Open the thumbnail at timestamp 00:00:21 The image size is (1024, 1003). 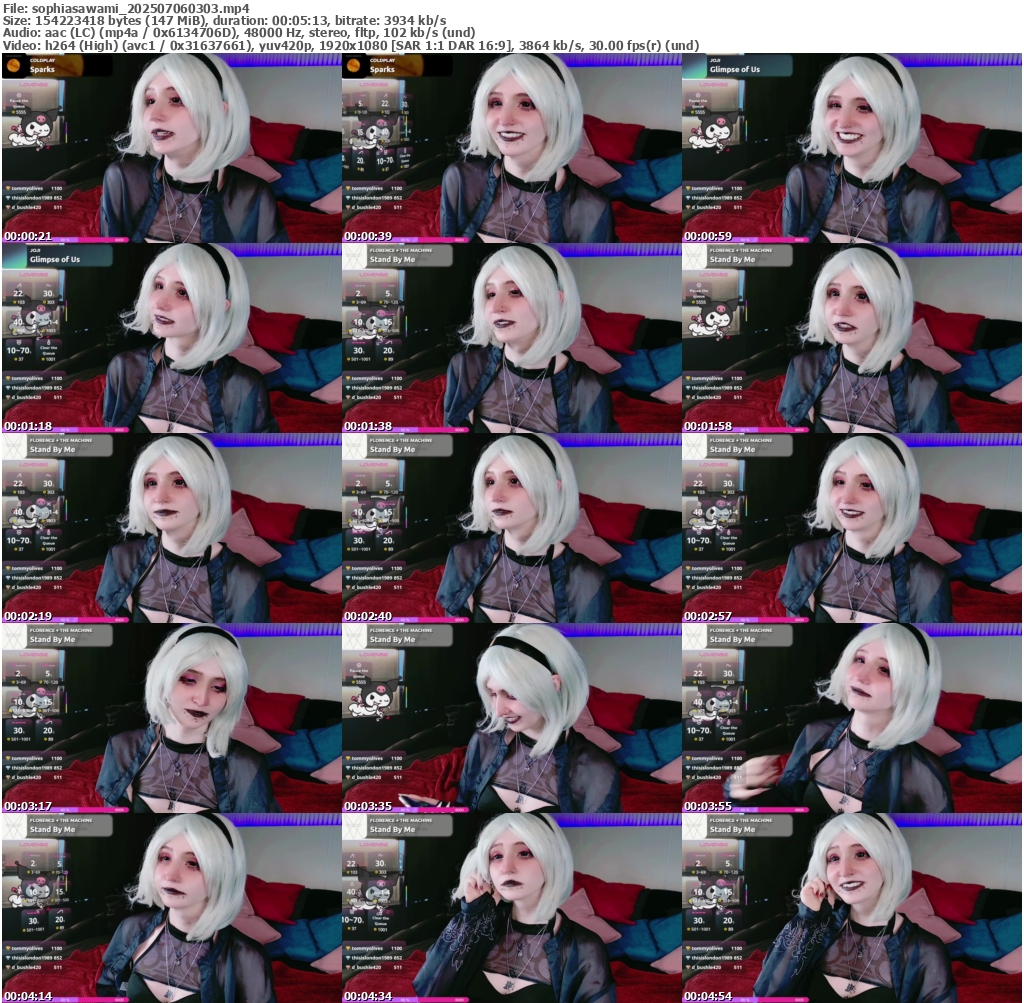point(171,148)
